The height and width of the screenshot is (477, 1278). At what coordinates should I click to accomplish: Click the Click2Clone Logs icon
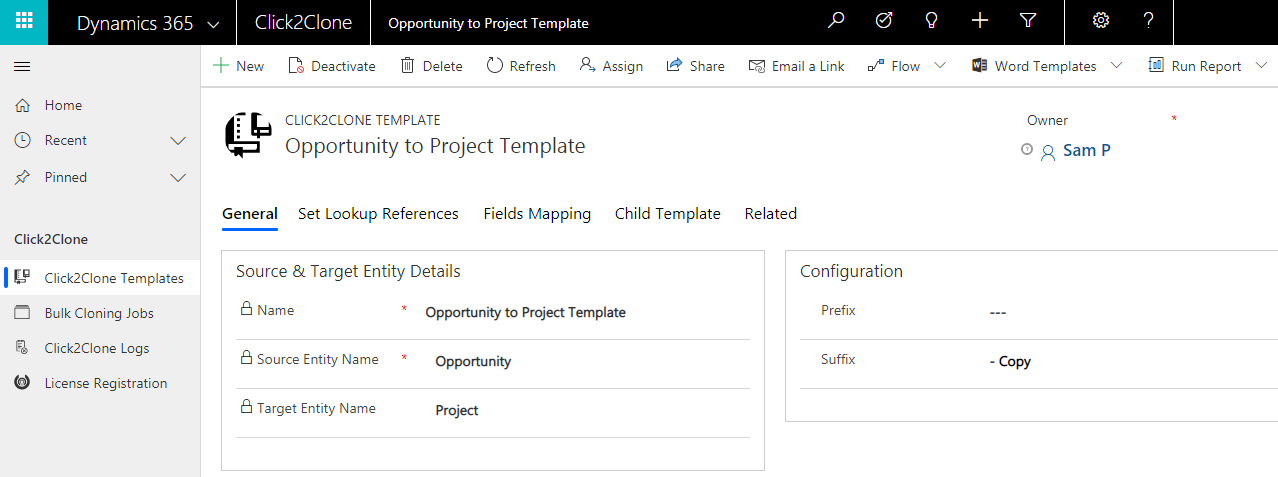(22, 348)
